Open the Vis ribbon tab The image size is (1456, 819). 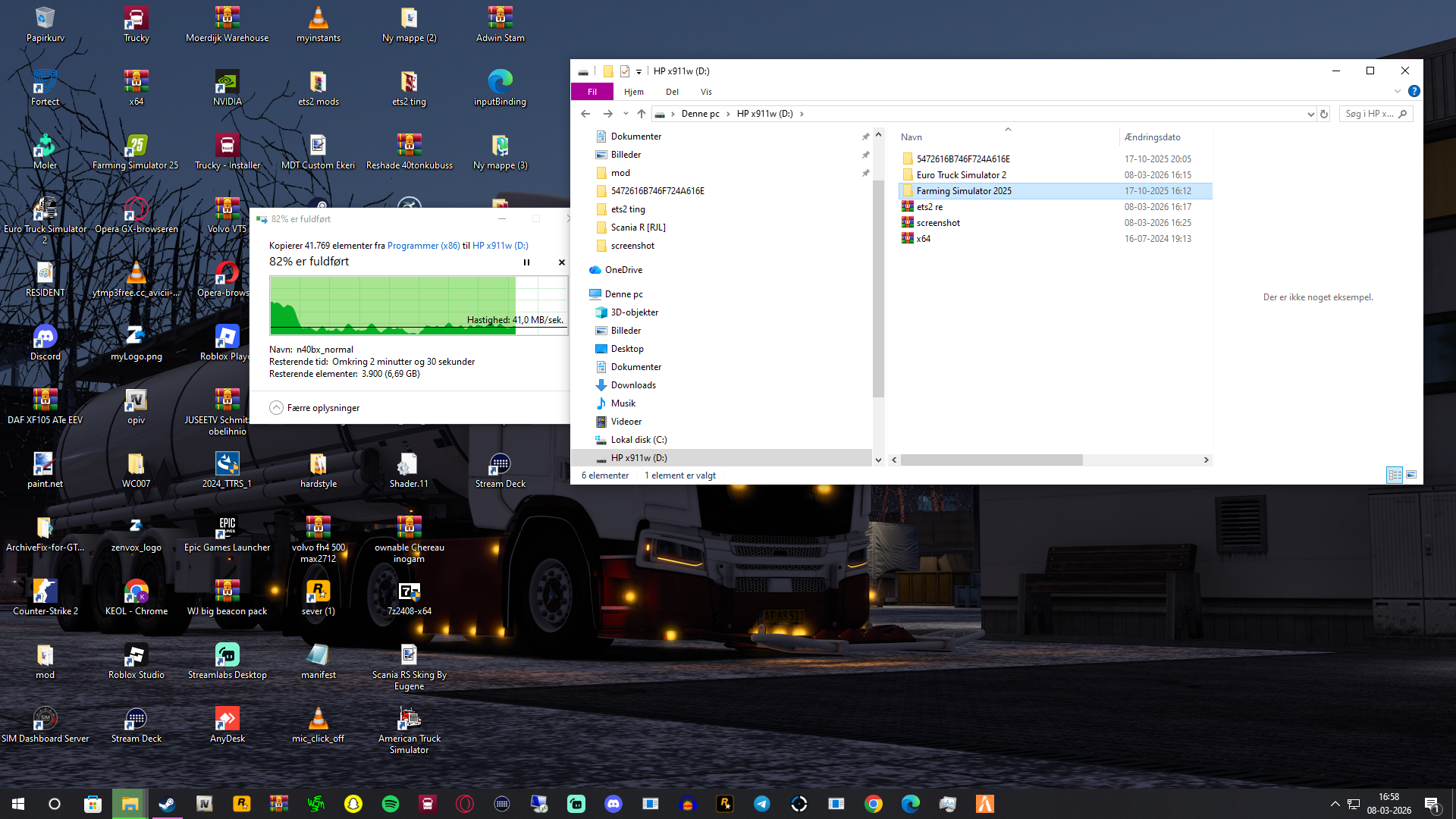click(x=706, y=92)
